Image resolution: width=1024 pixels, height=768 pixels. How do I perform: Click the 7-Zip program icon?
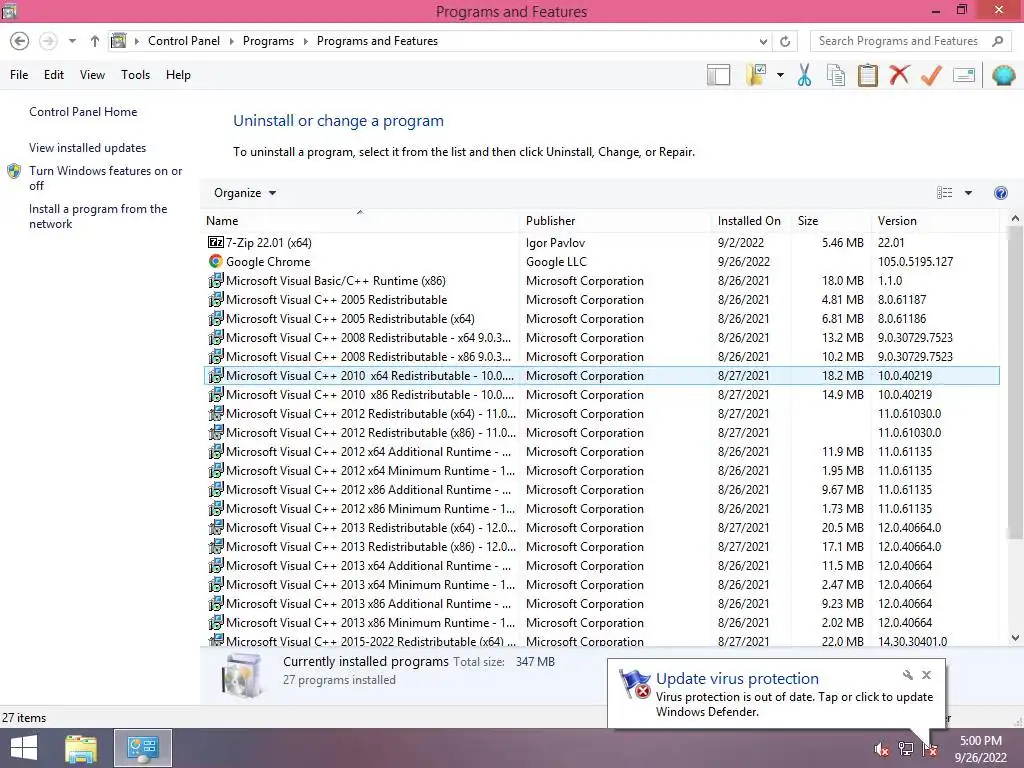[x=216, y=243]
